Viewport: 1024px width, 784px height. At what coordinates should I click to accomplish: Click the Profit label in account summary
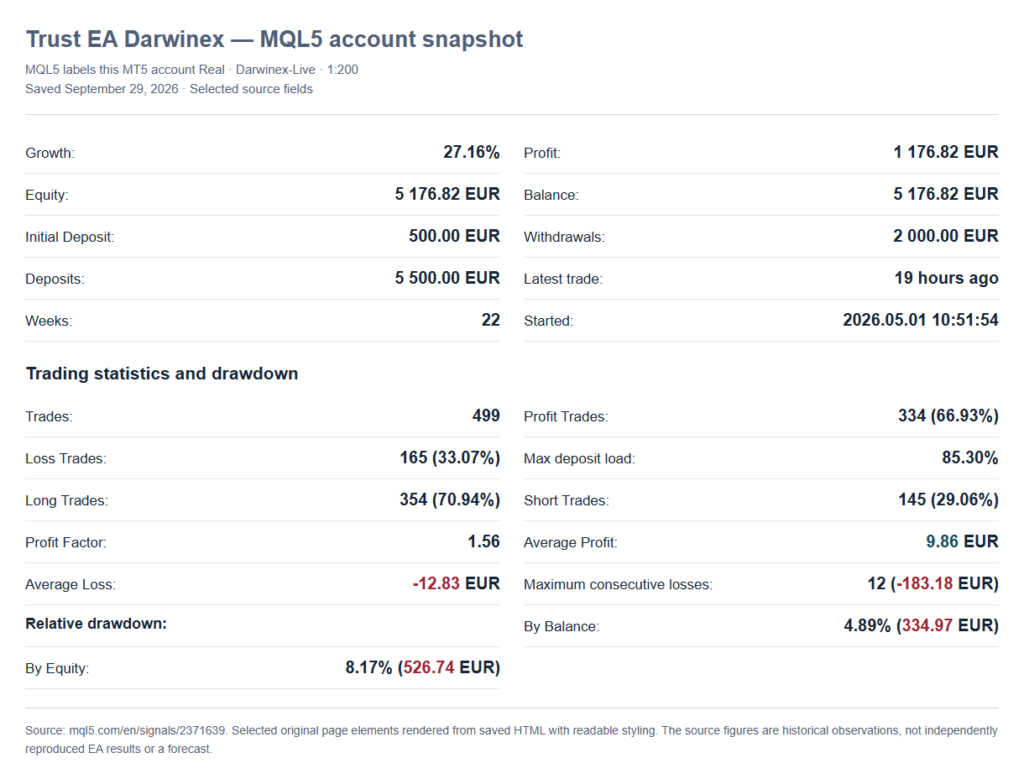coord(542,153)
